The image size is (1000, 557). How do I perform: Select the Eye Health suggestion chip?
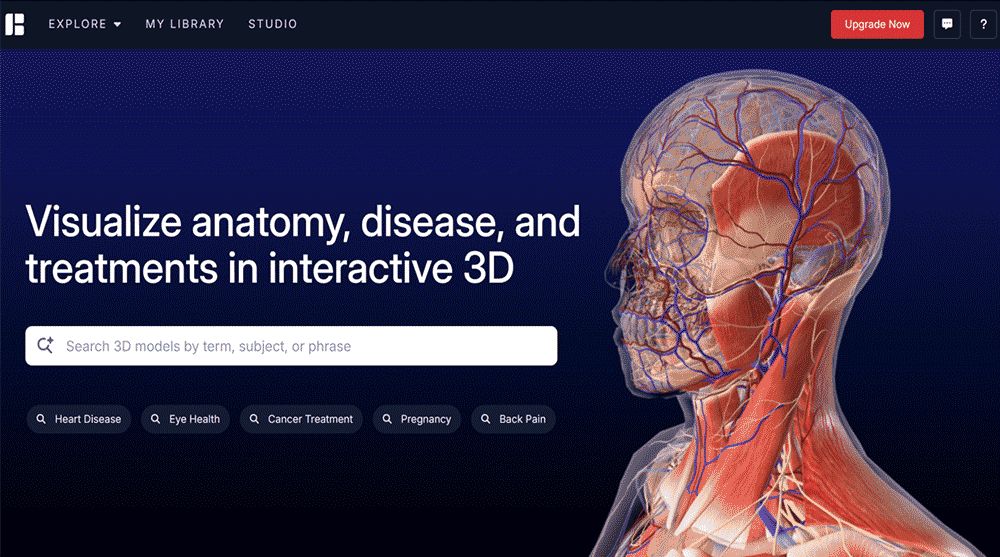(186, 419)
